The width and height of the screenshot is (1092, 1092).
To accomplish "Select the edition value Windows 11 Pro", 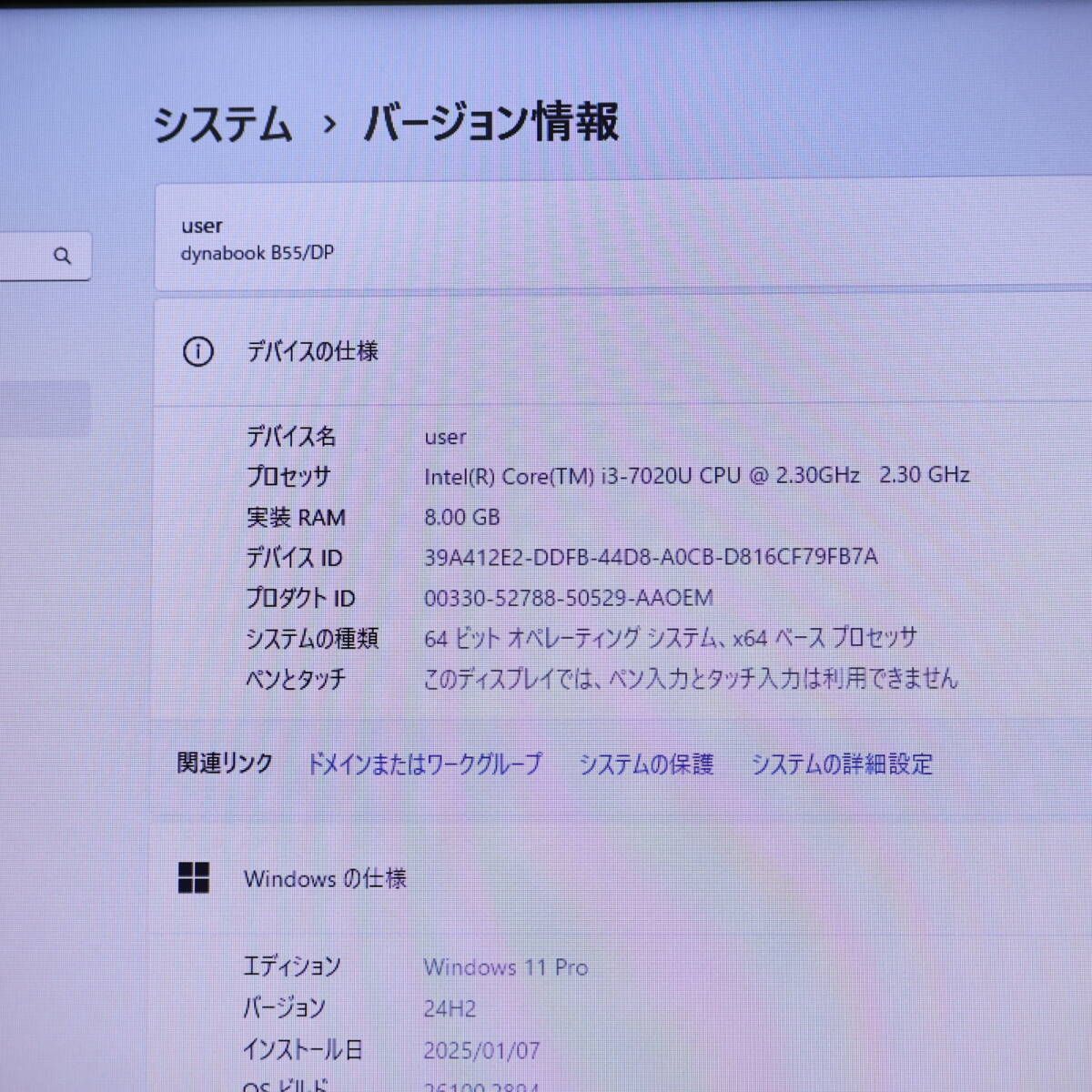I will 506,967.
